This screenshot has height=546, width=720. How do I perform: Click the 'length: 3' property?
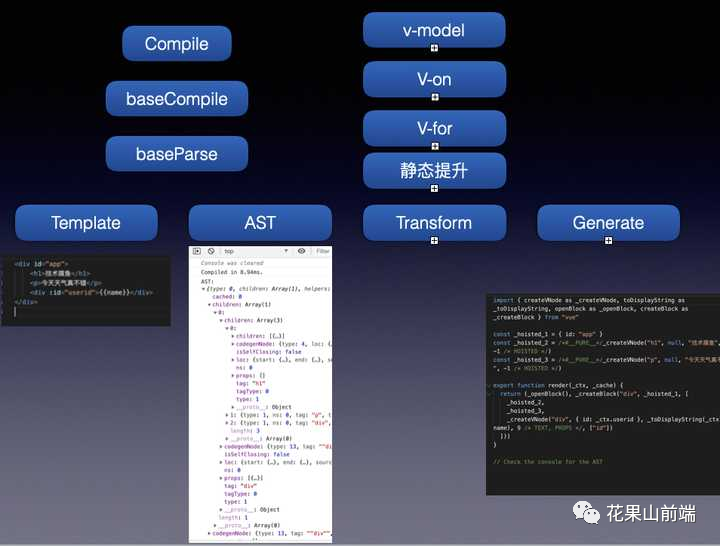[245, 431]
